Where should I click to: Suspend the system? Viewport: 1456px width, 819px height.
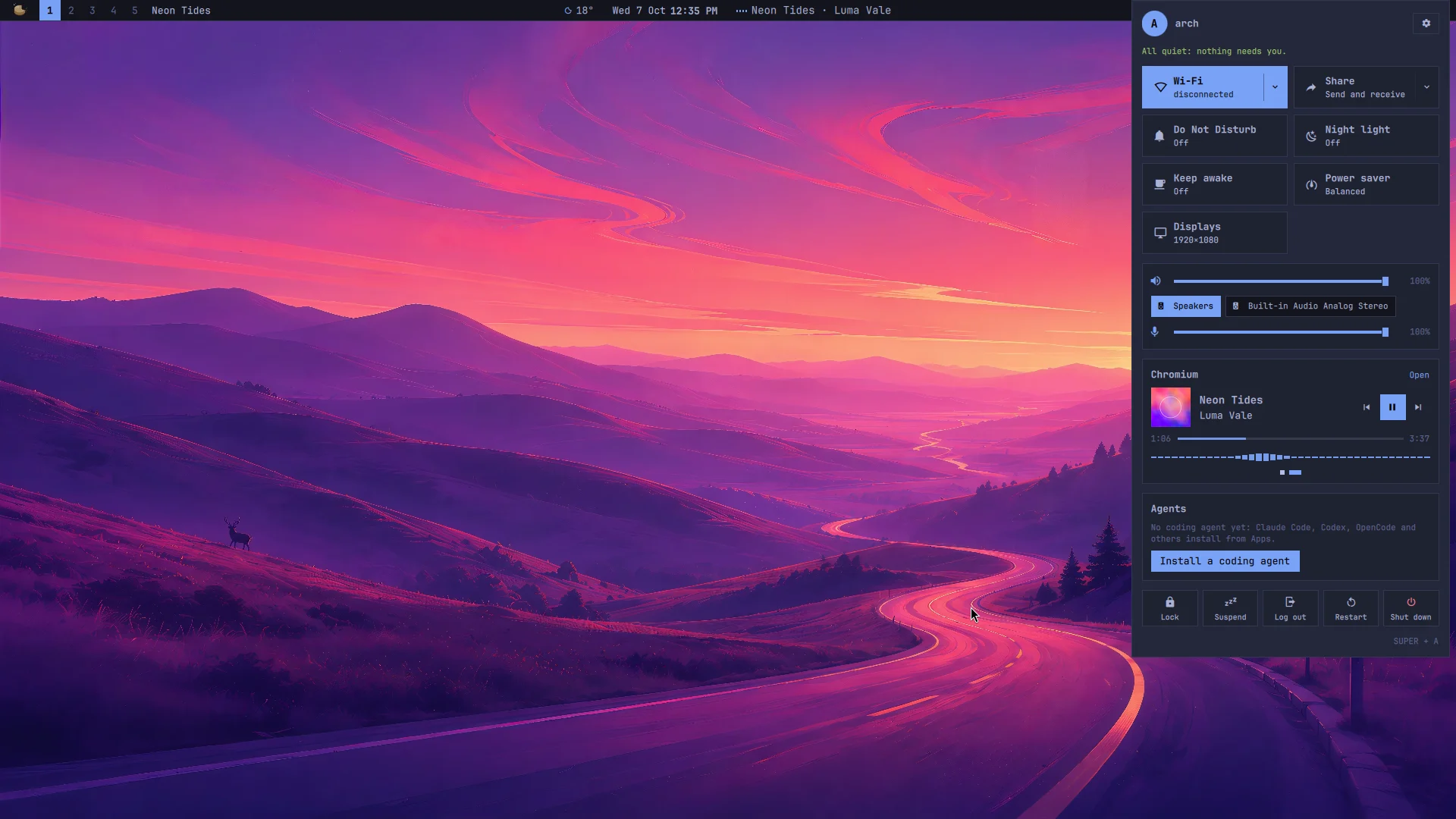pyautogui.click(x=1230, y=608)
